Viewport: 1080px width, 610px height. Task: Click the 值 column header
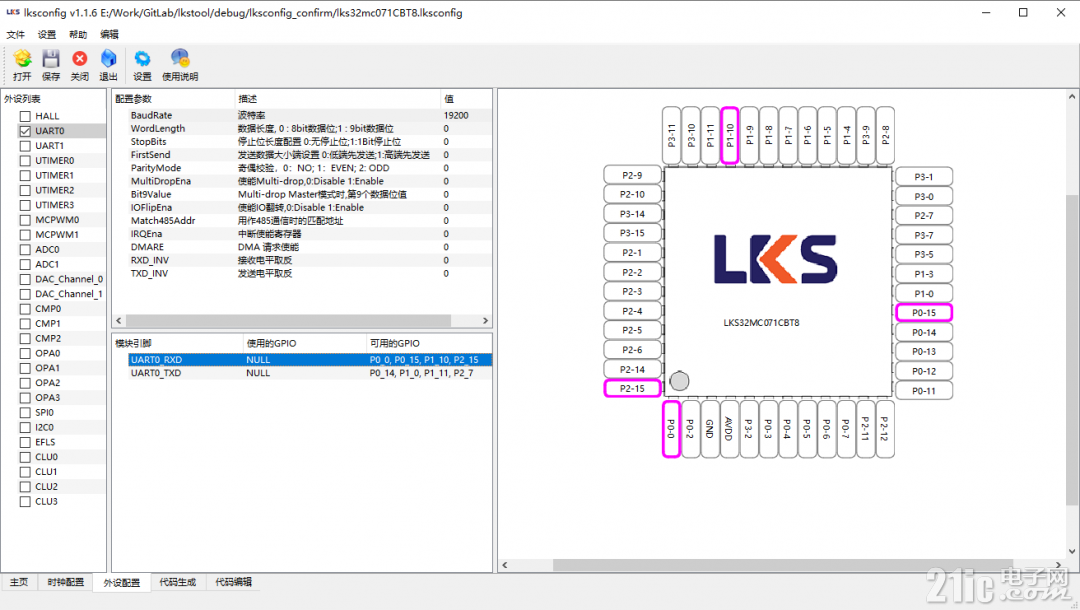click(466, 99)
